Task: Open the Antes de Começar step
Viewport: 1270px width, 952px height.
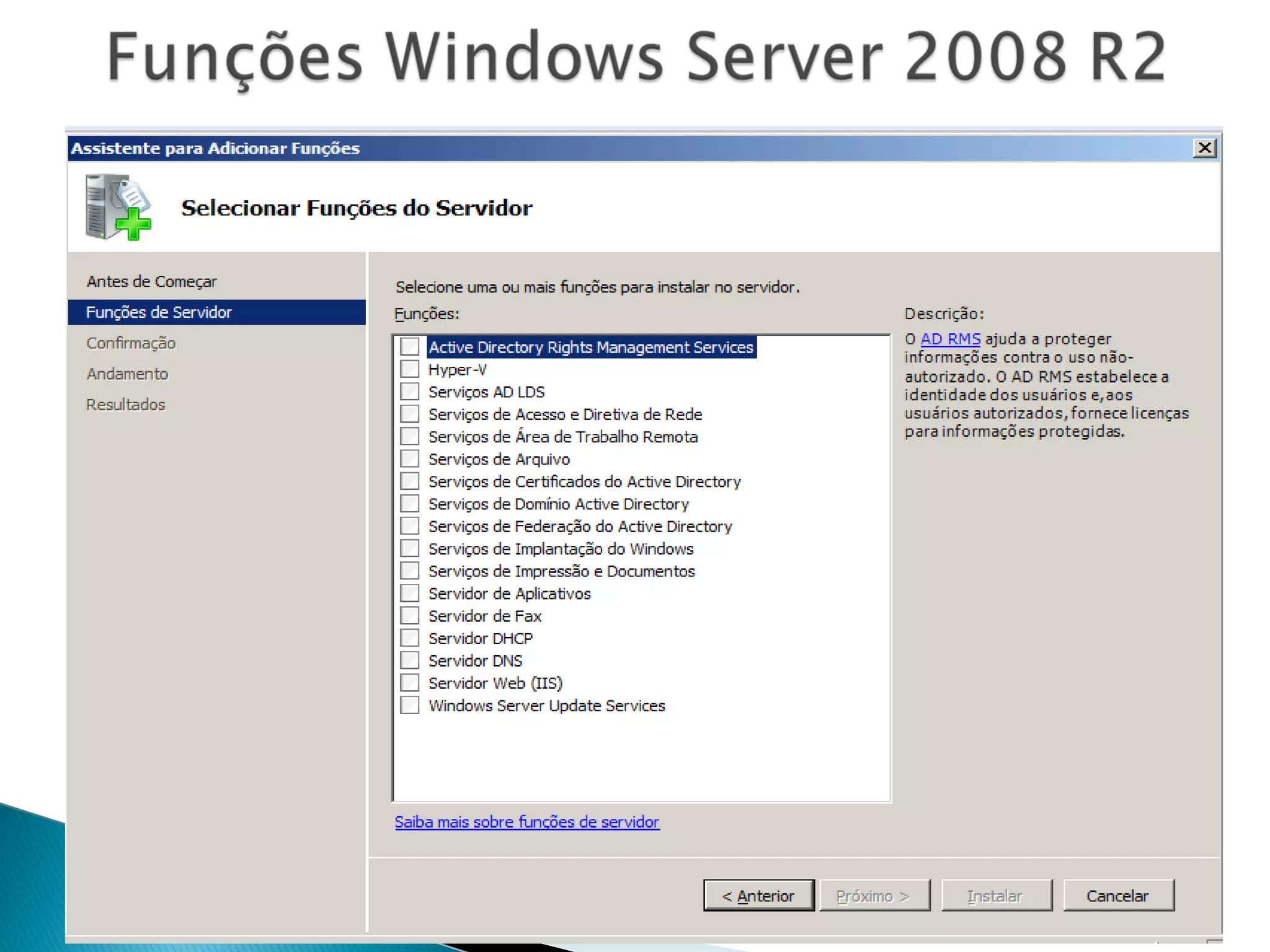Action: click(152, 281)
